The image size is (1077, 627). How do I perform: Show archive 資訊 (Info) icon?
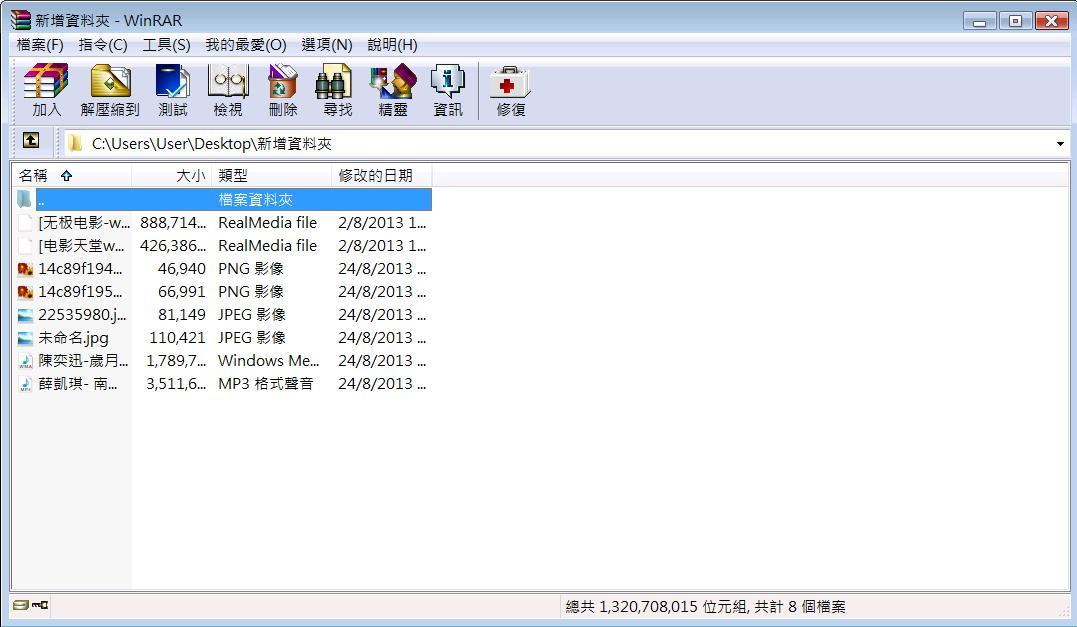click(447, 90)
